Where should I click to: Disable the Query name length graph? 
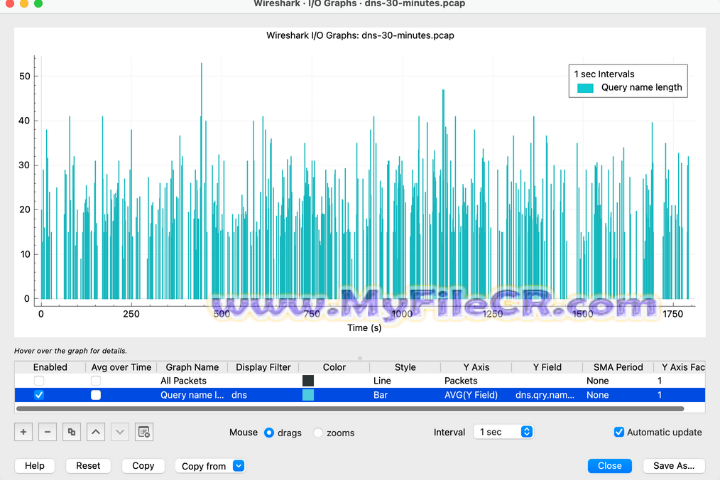(39, 395)
